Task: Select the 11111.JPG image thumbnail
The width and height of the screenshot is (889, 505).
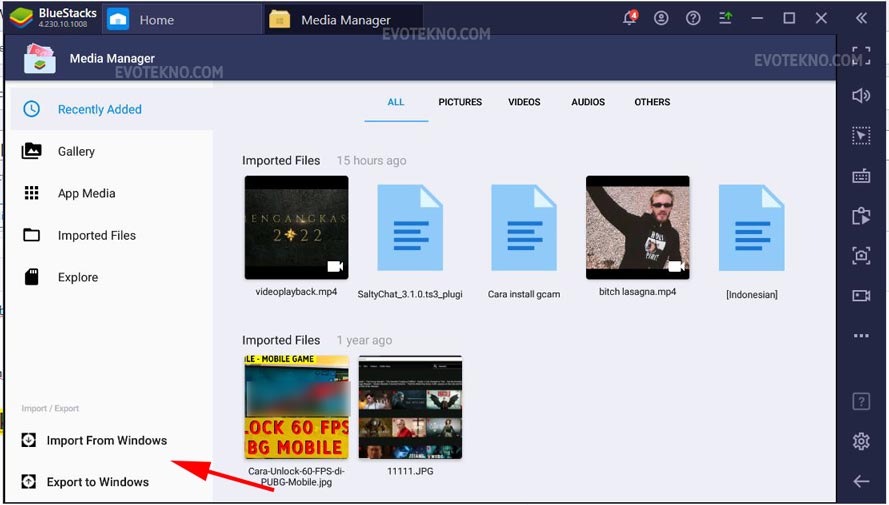Action: [x=410, y=407]
